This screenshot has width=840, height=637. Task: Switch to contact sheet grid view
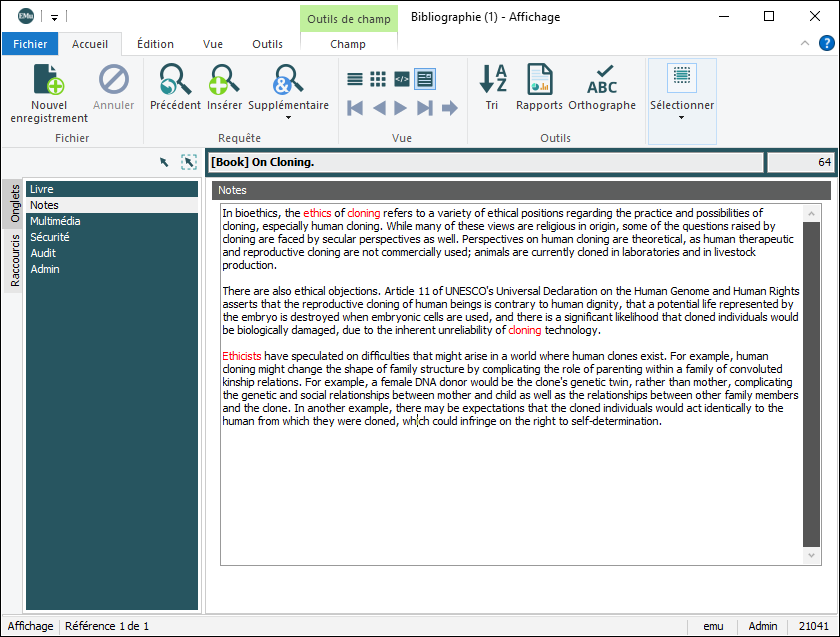378,79
